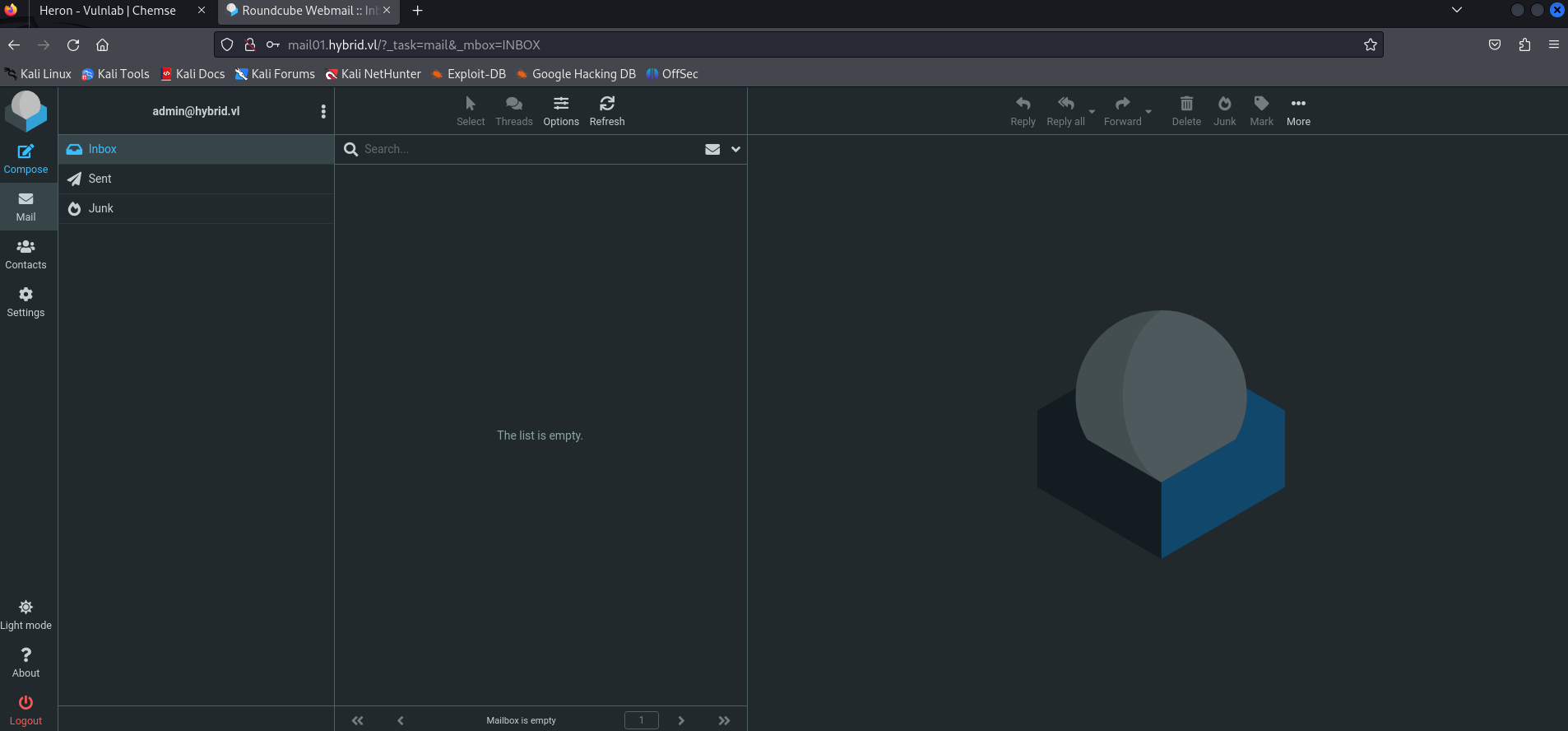Open Roundcube Settings
The height and width of the screenshot is (731, 1568).
26,301
